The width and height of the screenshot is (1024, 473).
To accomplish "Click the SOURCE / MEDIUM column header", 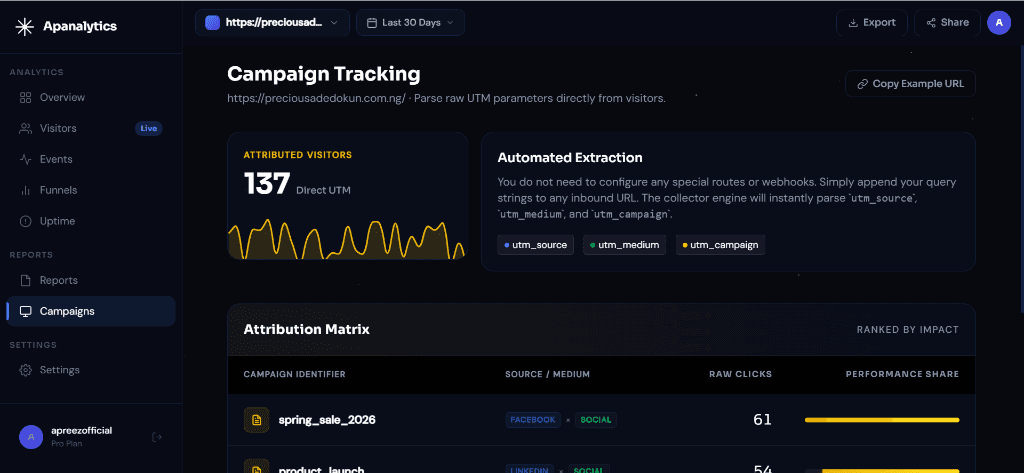I will coord(547,374).
